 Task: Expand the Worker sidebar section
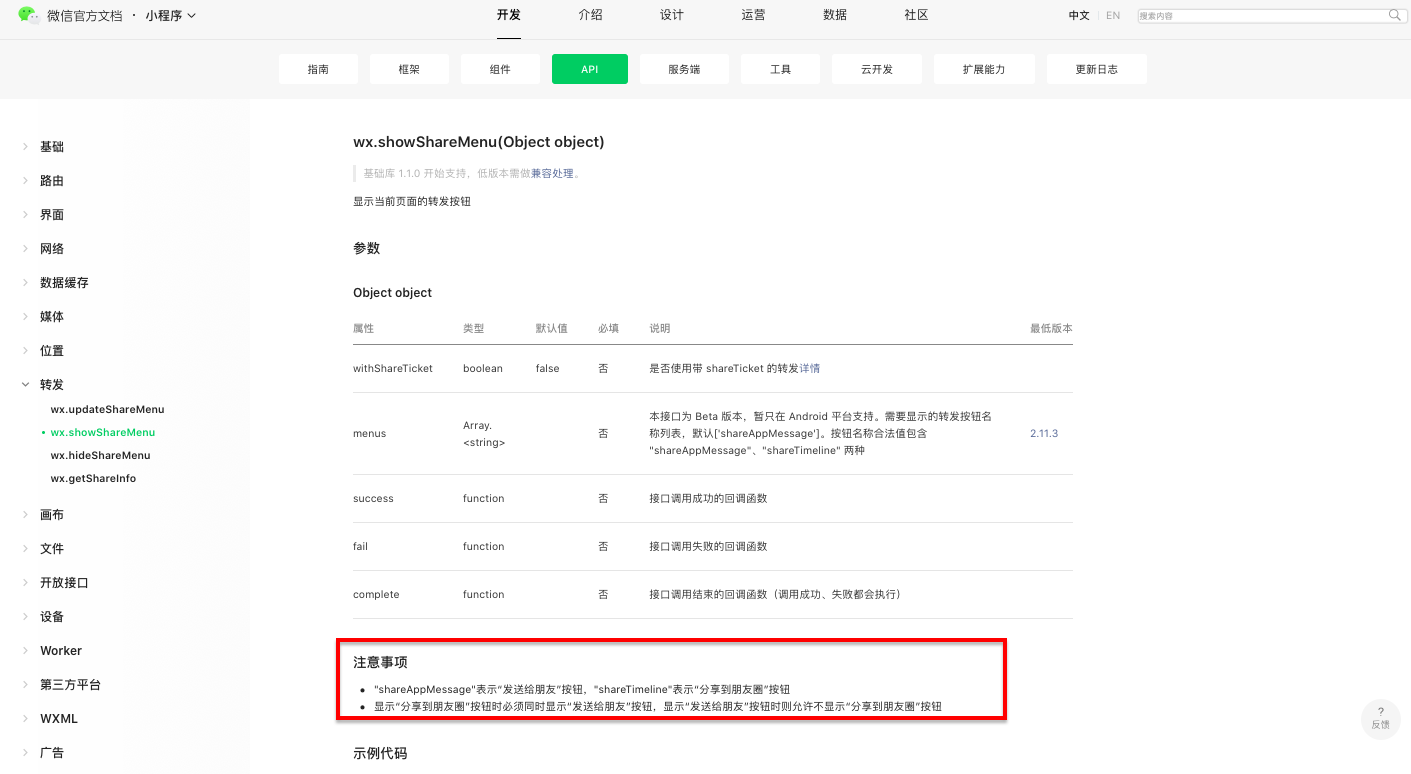(60, 651)
